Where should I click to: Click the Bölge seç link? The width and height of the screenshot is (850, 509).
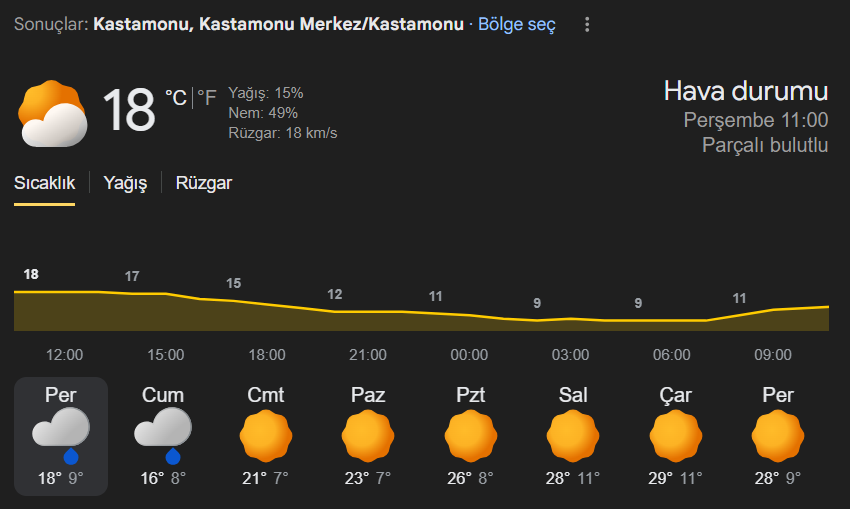(517, 24)
